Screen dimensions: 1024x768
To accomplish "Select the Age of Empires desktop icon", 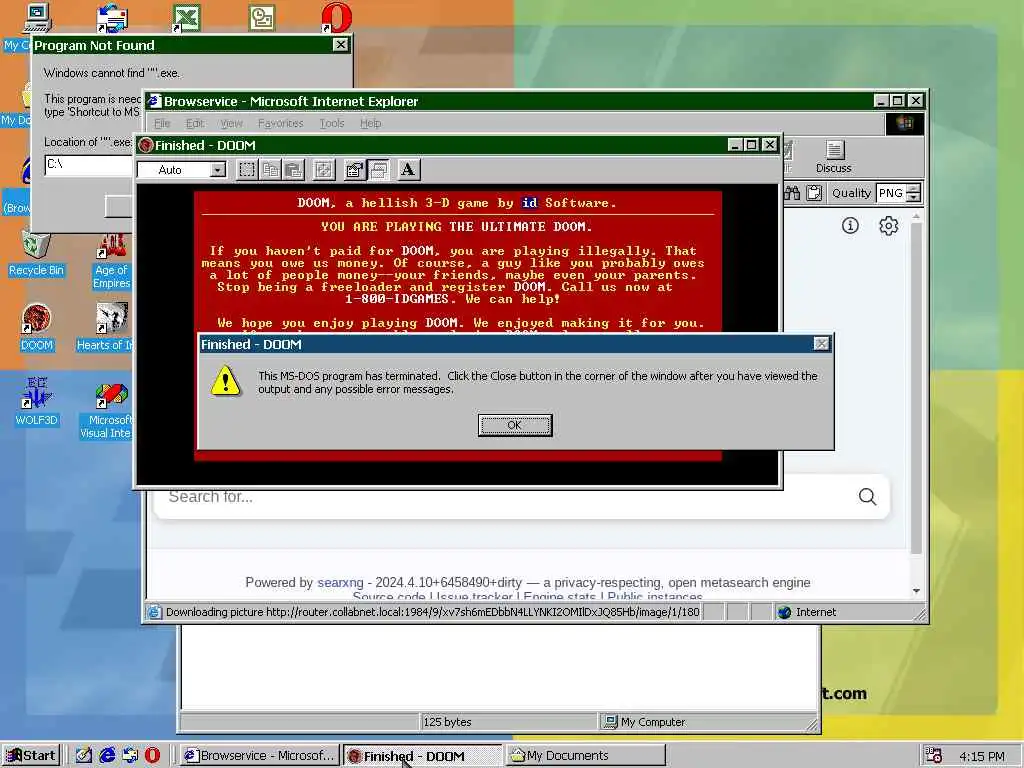I will (x=112, y=261).
